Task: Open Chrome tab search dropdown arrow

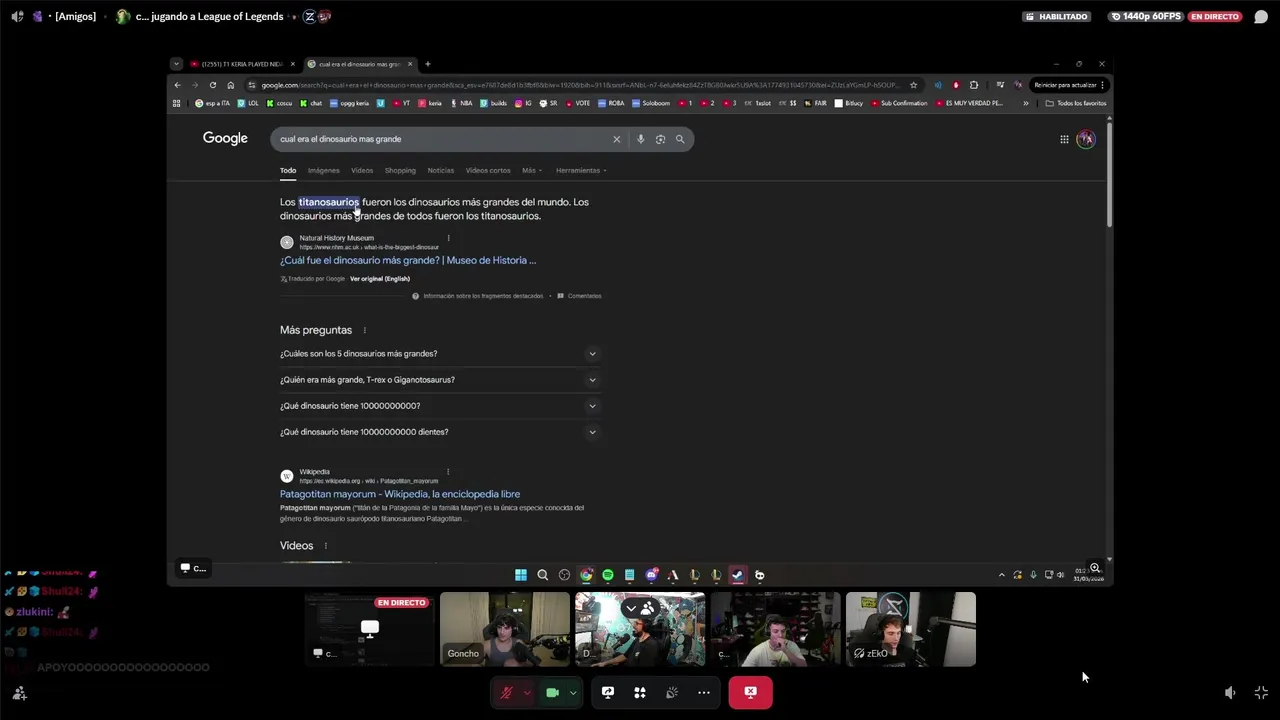Action: pos(176,64)
